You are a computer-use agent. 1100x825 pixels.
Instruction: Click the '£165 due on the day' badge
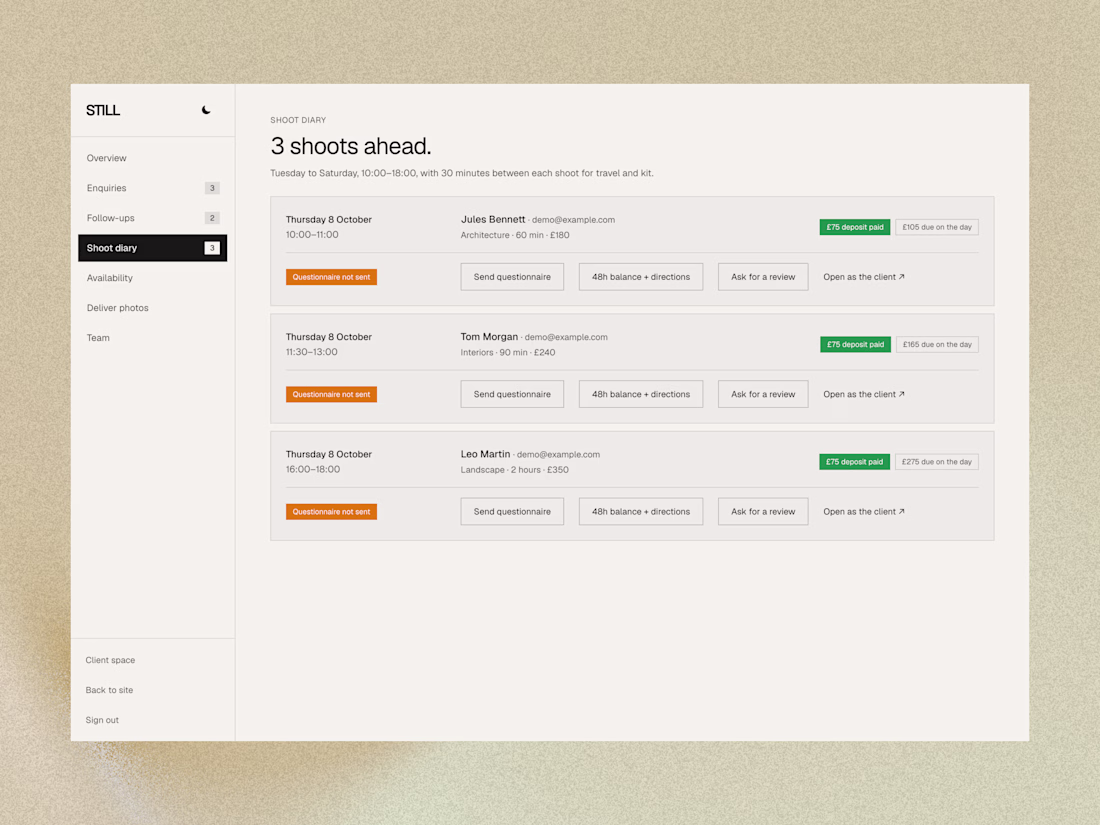tap(937, 344)
